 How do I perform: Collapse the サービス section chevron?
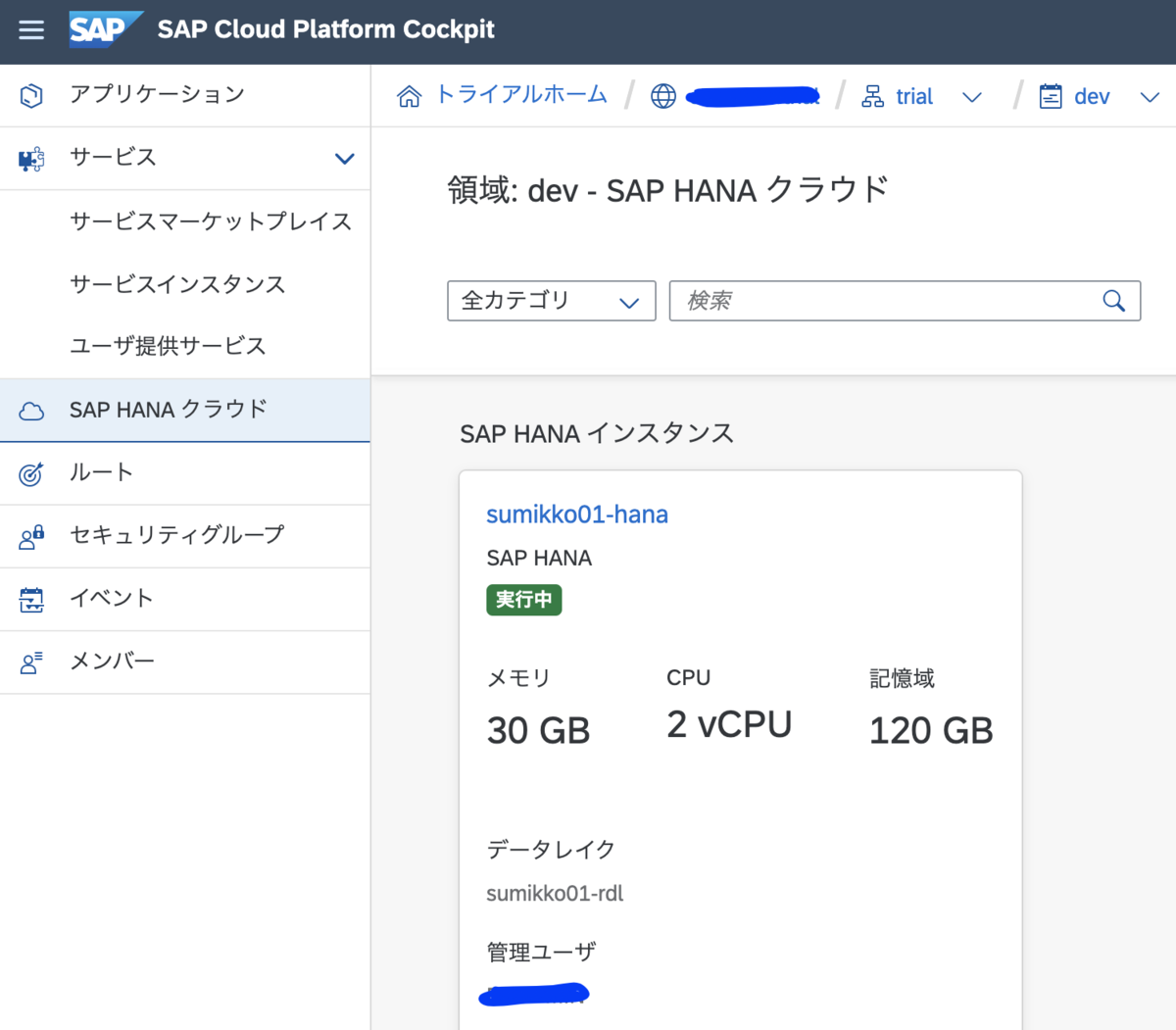pos(345,158)
